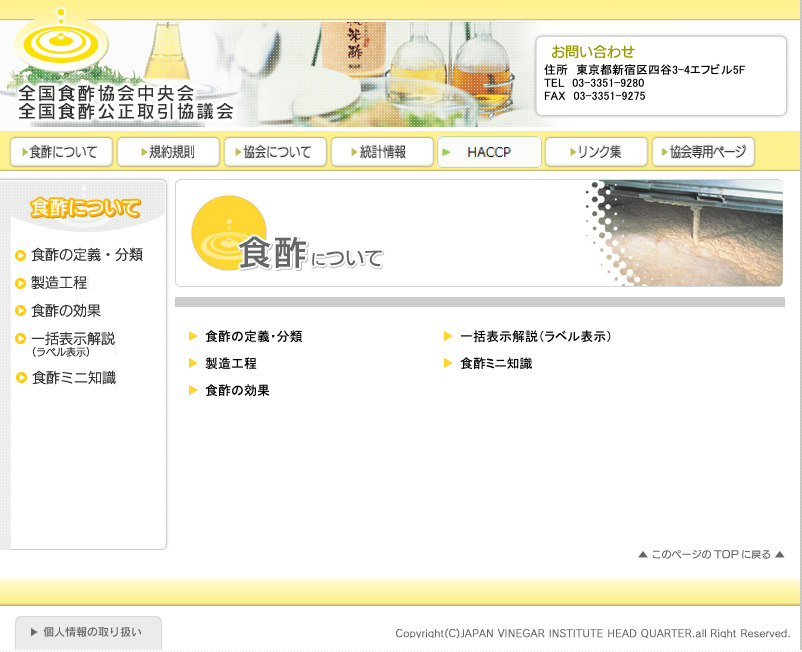Screen dimensions: 802x652
Task: Open the リンク集 navigation button
Action: pyautogui.click(x=596, y=152)
